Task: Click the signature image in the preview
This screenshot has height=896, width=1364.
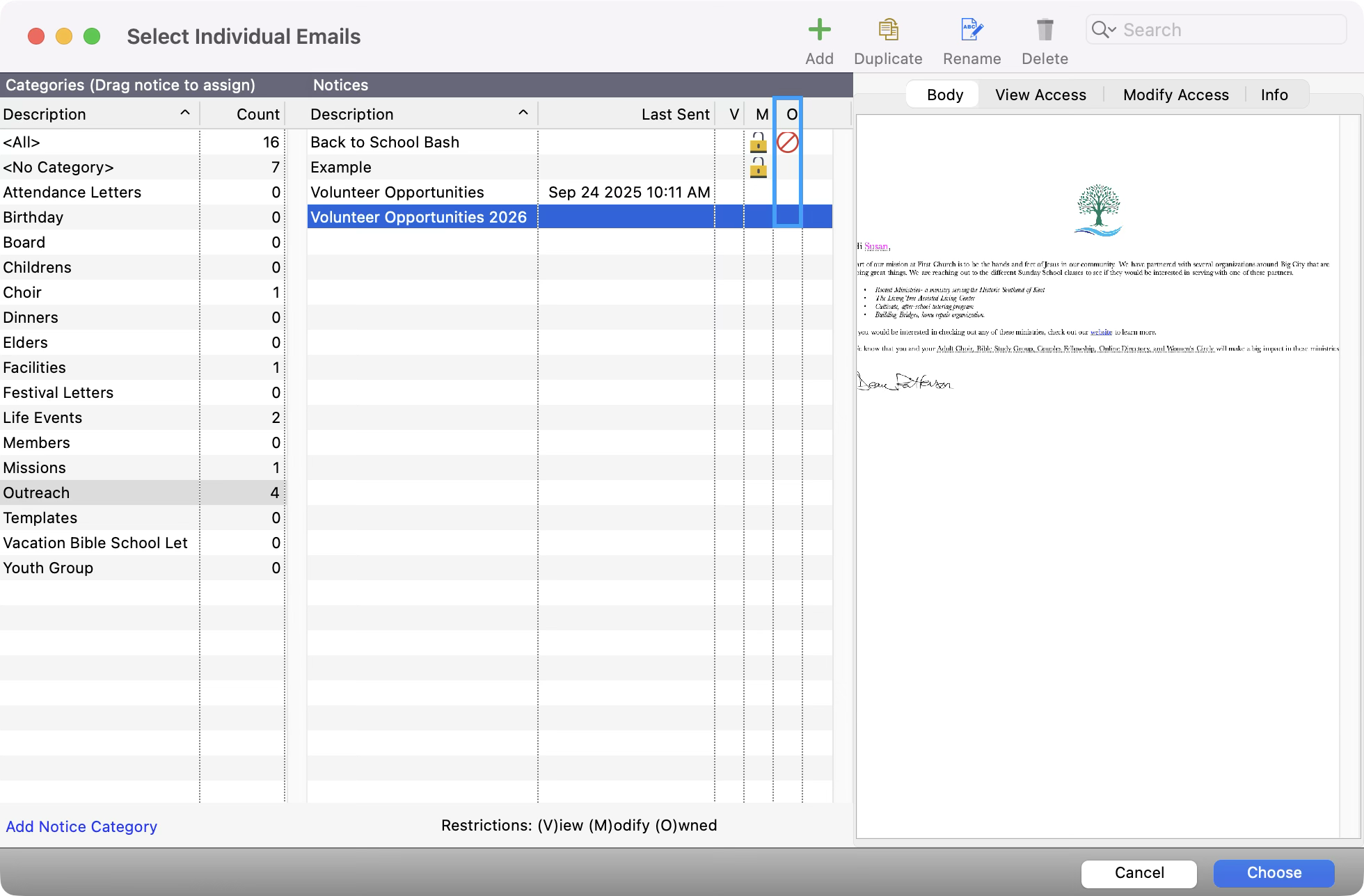Action: point(904,381)
